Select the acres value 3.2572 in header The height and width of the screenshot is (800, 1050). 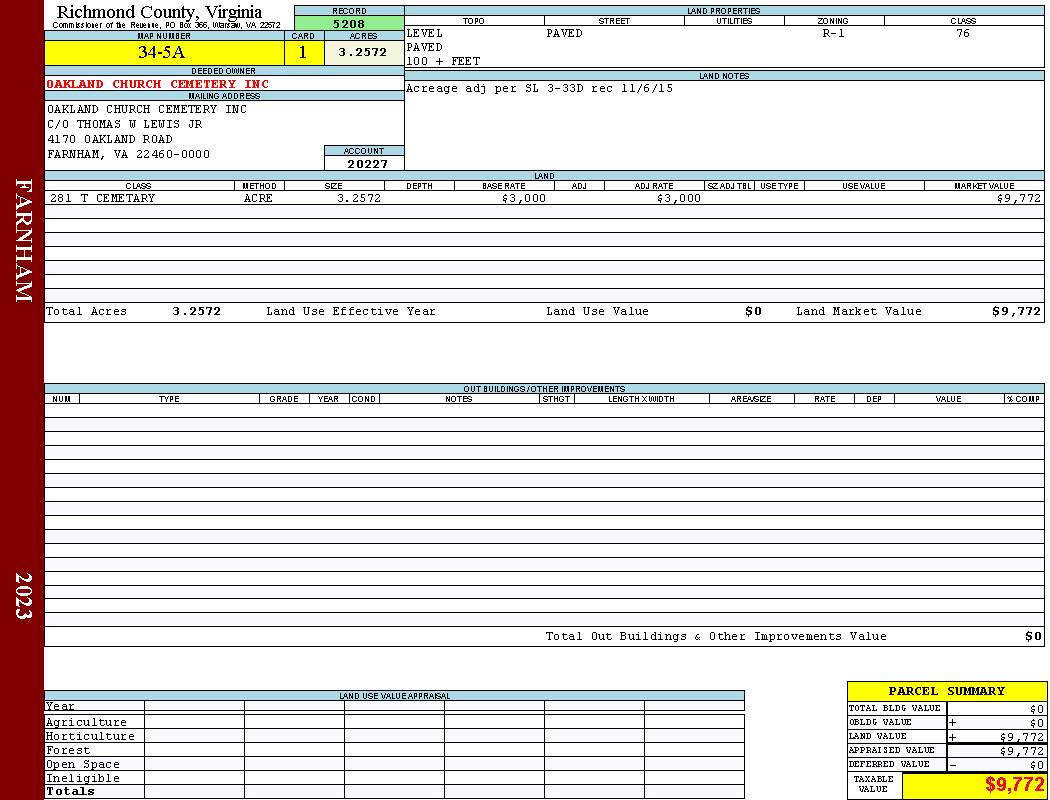pyautogui.click(x=362, y=52)
